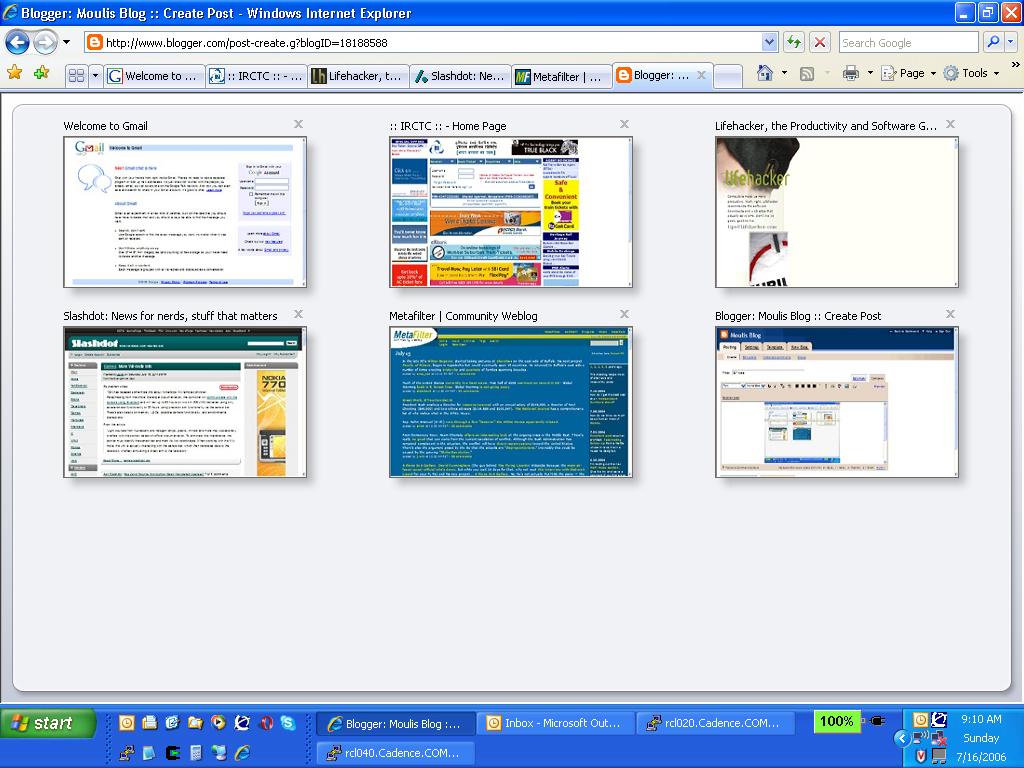Image resolution: width=1024 pixels, height=768 pixels.
Task: Close the Blogger tab in tab bar
Action: coord(701,75)
